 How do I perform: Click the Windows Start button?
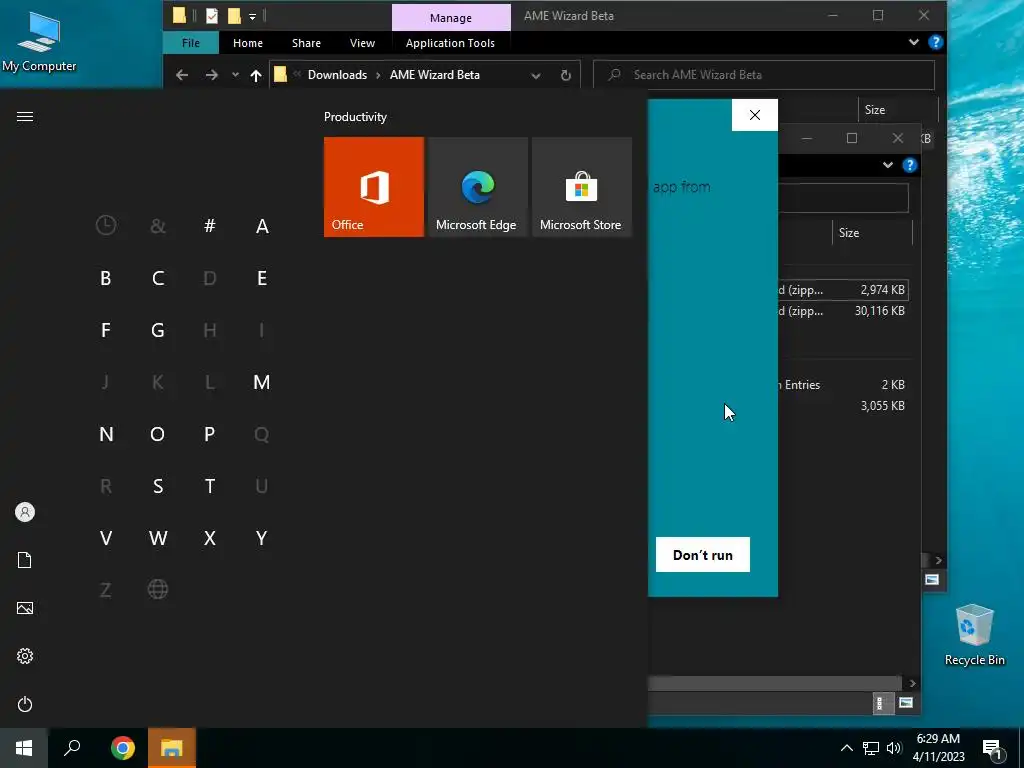pyautogui.click(x=24, y=748)
